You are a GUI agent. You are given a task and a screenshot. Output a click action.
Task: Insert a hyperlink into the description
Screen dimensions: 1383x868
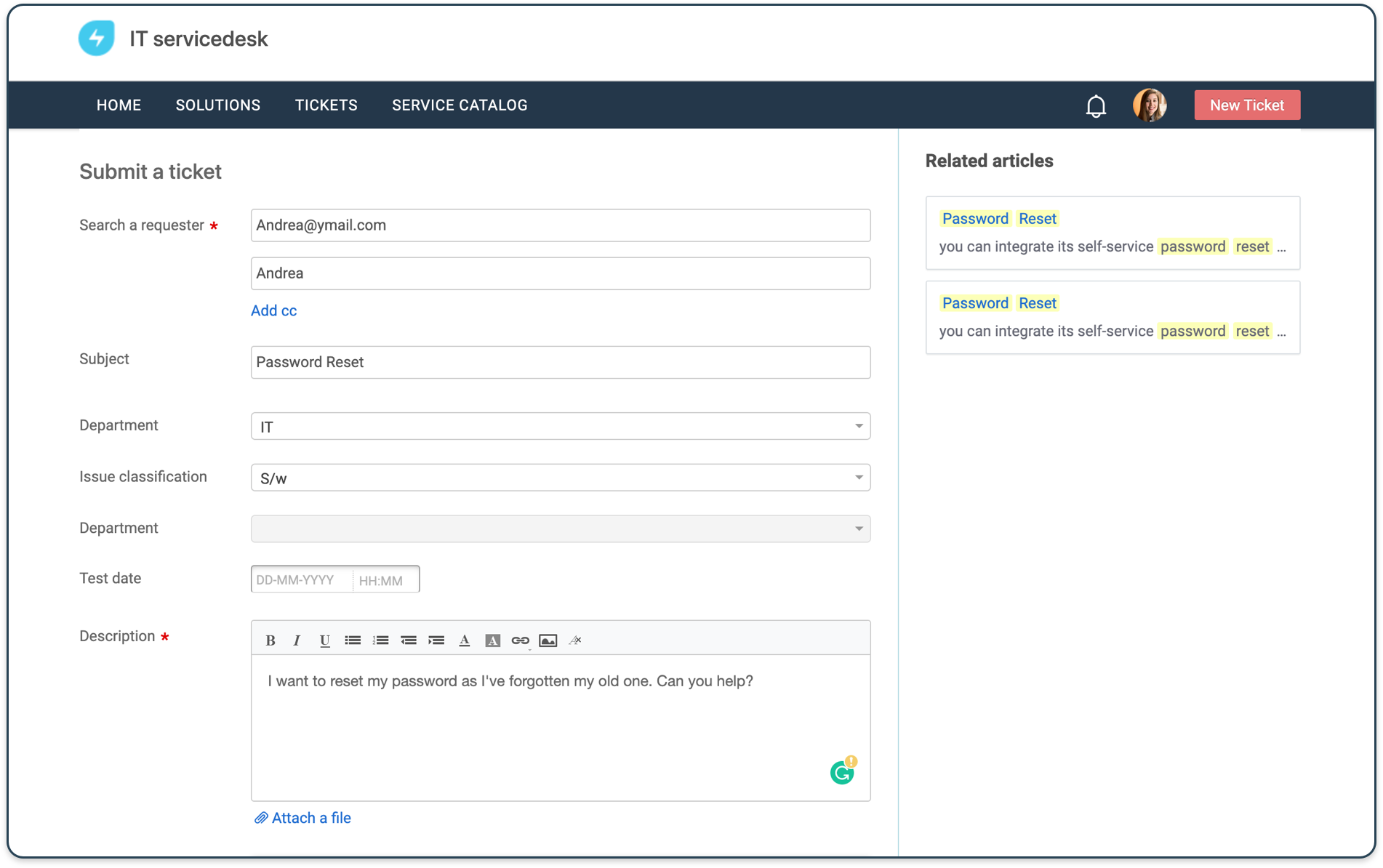520,640
